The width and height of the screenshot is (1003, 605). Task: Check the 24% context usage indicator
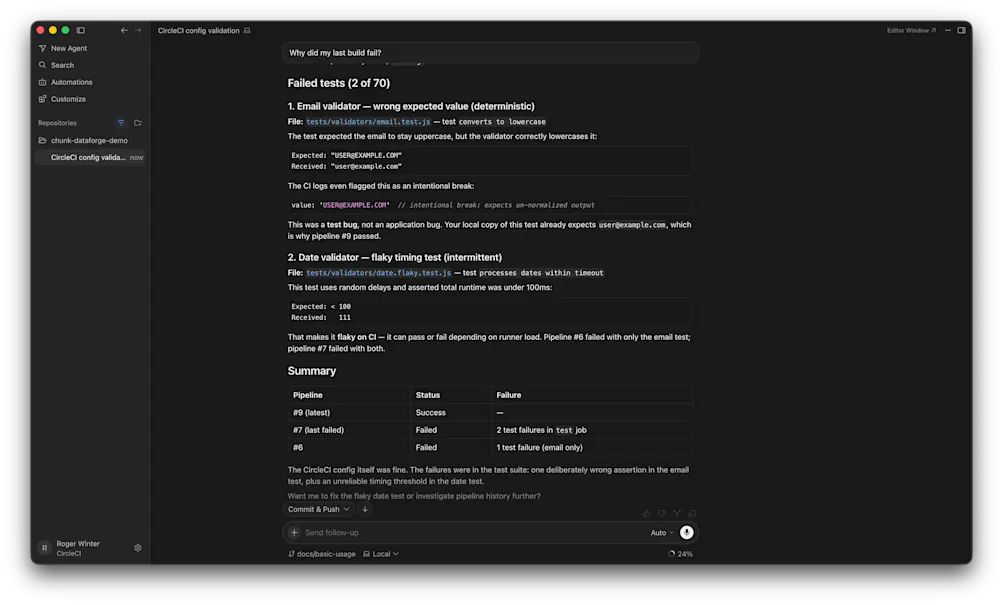681,554
